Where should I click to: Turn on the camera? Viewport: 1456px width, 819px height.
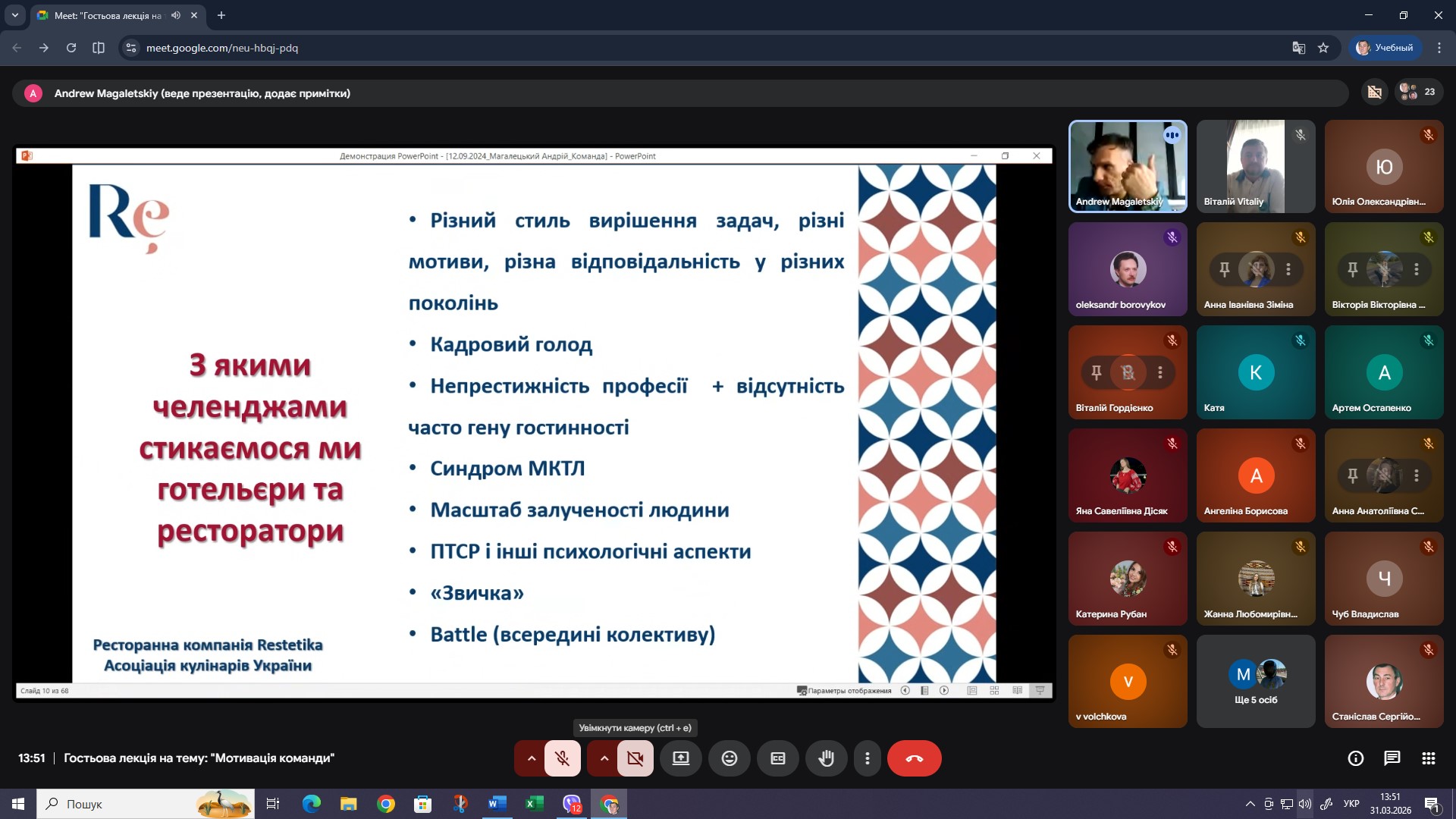635,758
